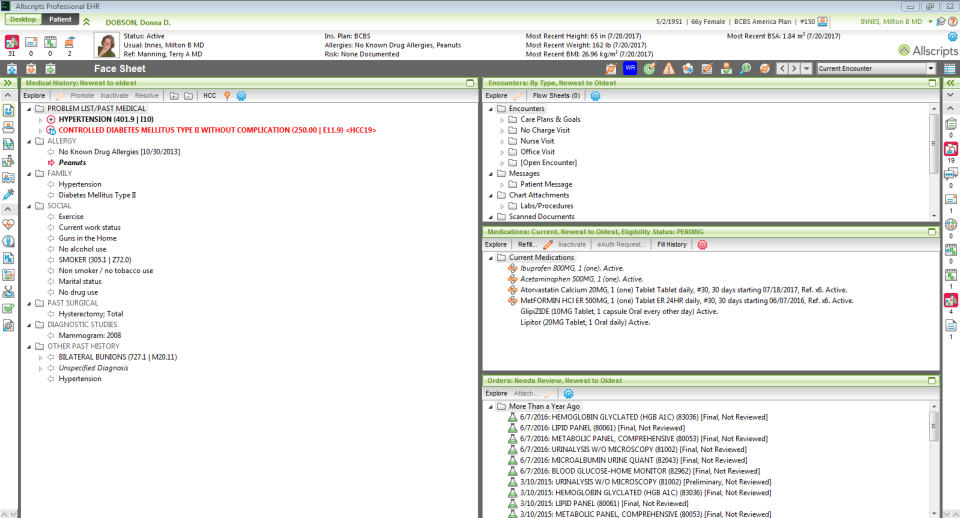Click the patient photo thumbnail

[107, 45]
